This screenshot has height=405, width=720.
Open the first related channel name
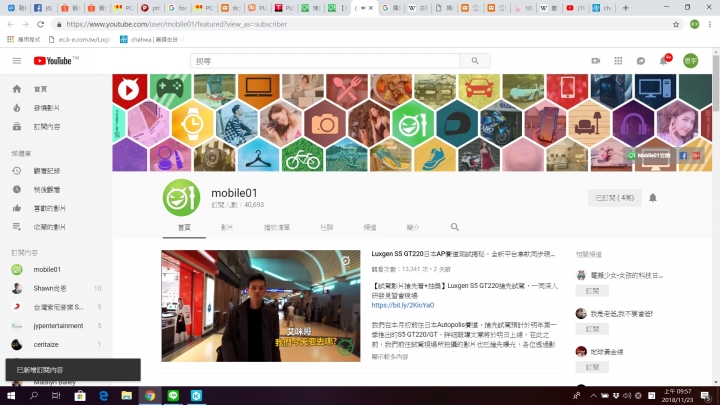(626, 276)
